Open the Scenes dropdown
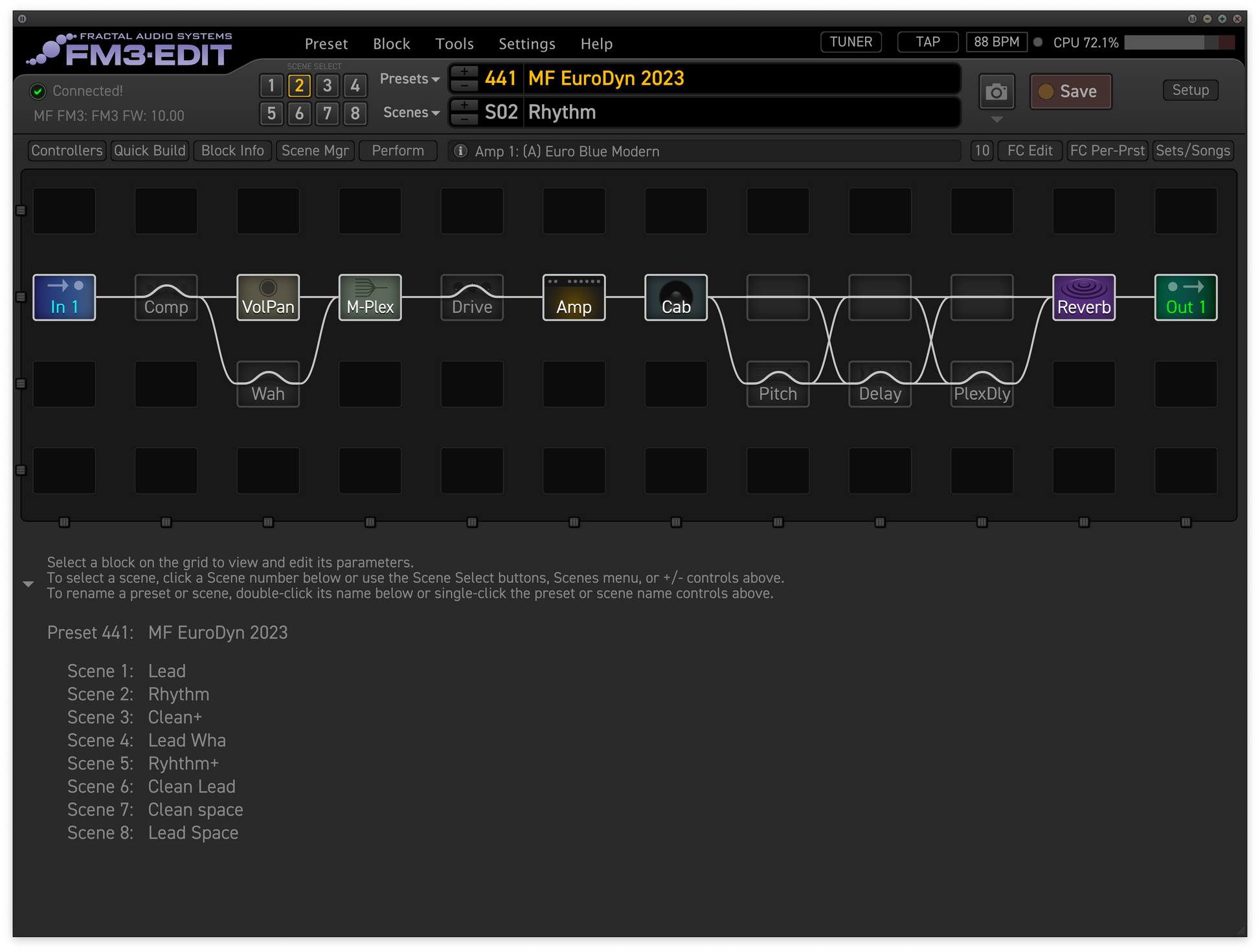1260x952 pixels. 411,113
